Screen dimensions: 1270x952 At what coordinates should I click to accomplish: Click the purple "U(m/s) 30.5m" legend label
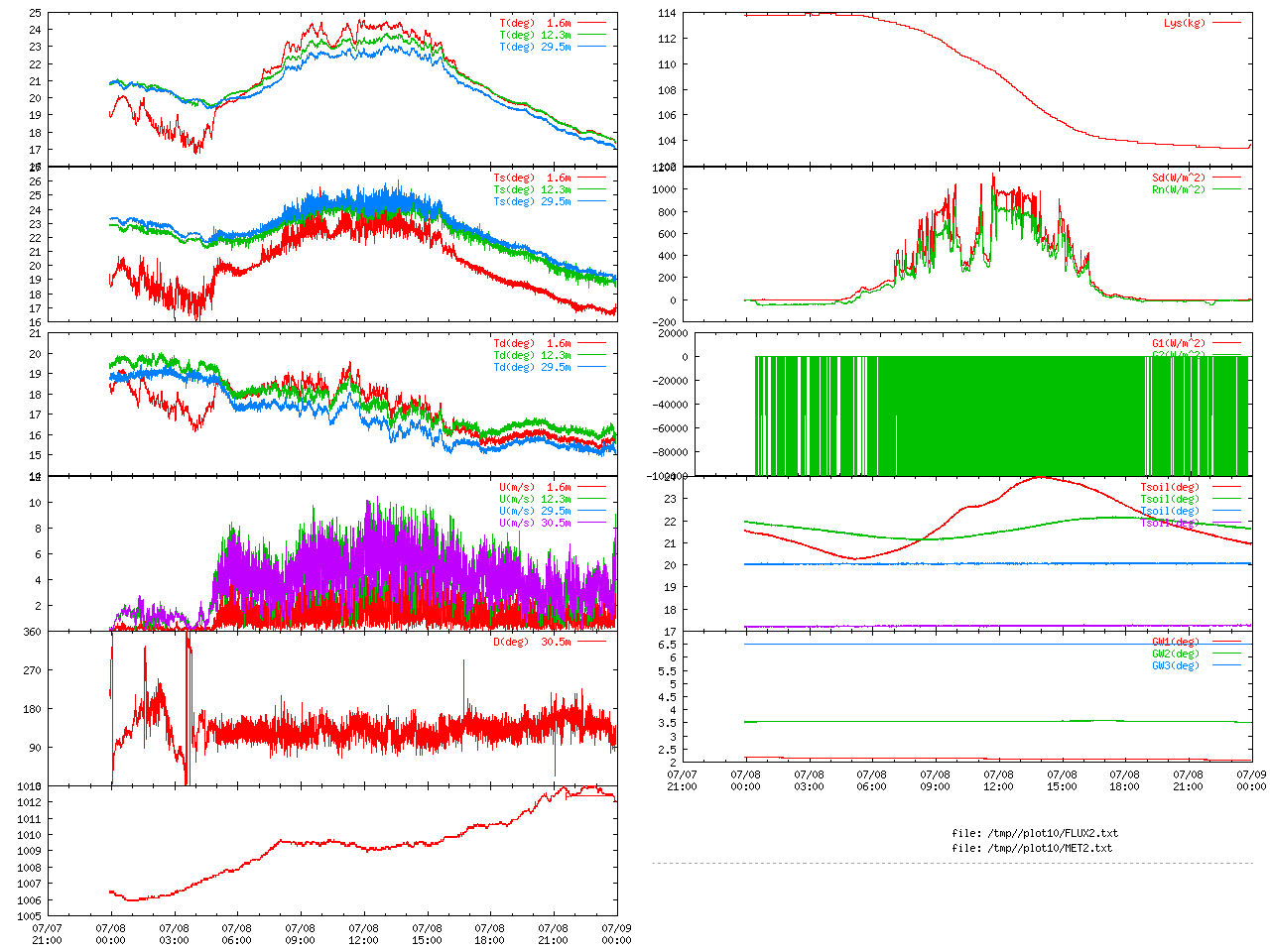pos(536,523)
